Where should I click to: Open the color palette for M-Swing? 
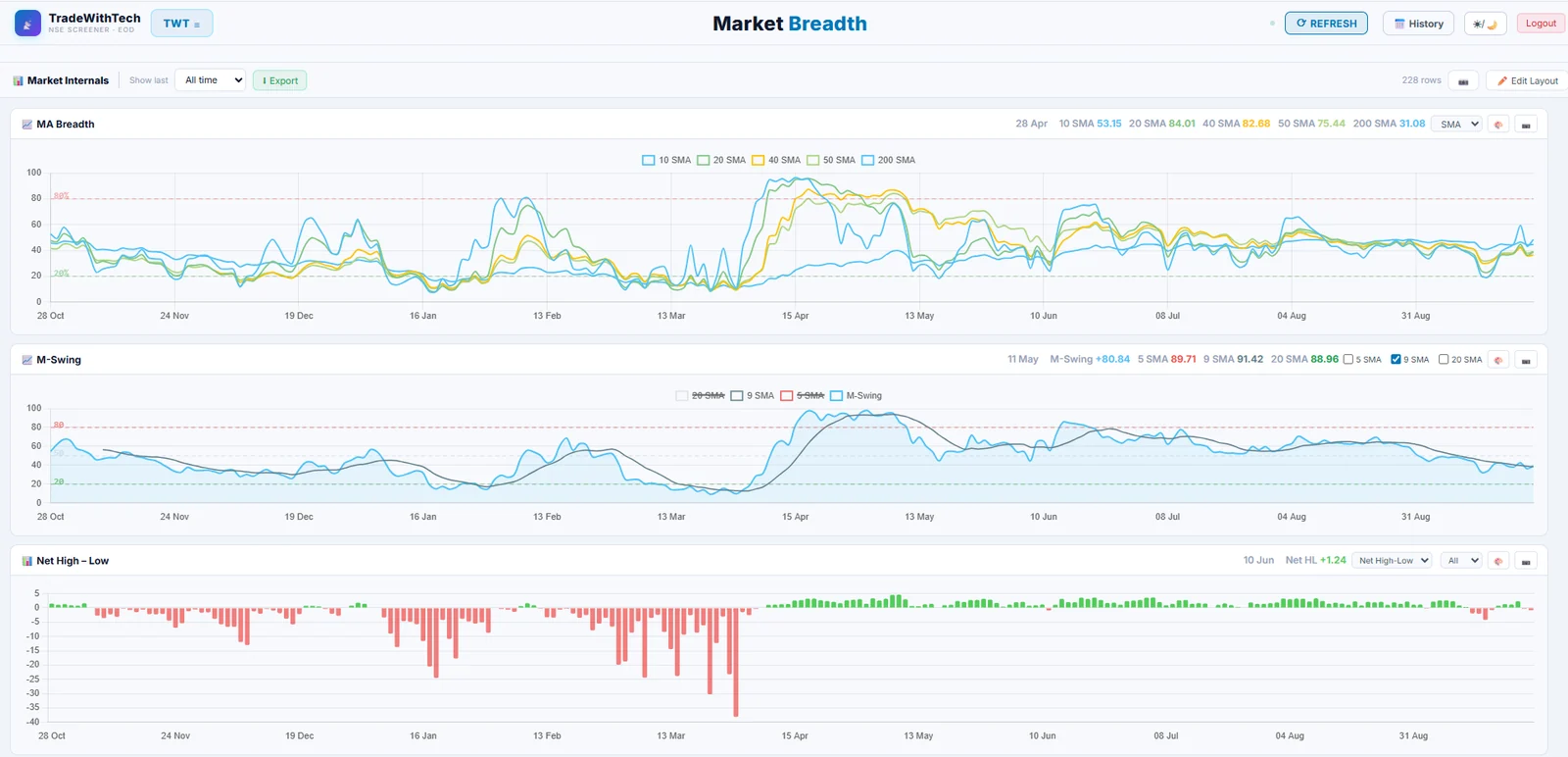pos(1497,360)
